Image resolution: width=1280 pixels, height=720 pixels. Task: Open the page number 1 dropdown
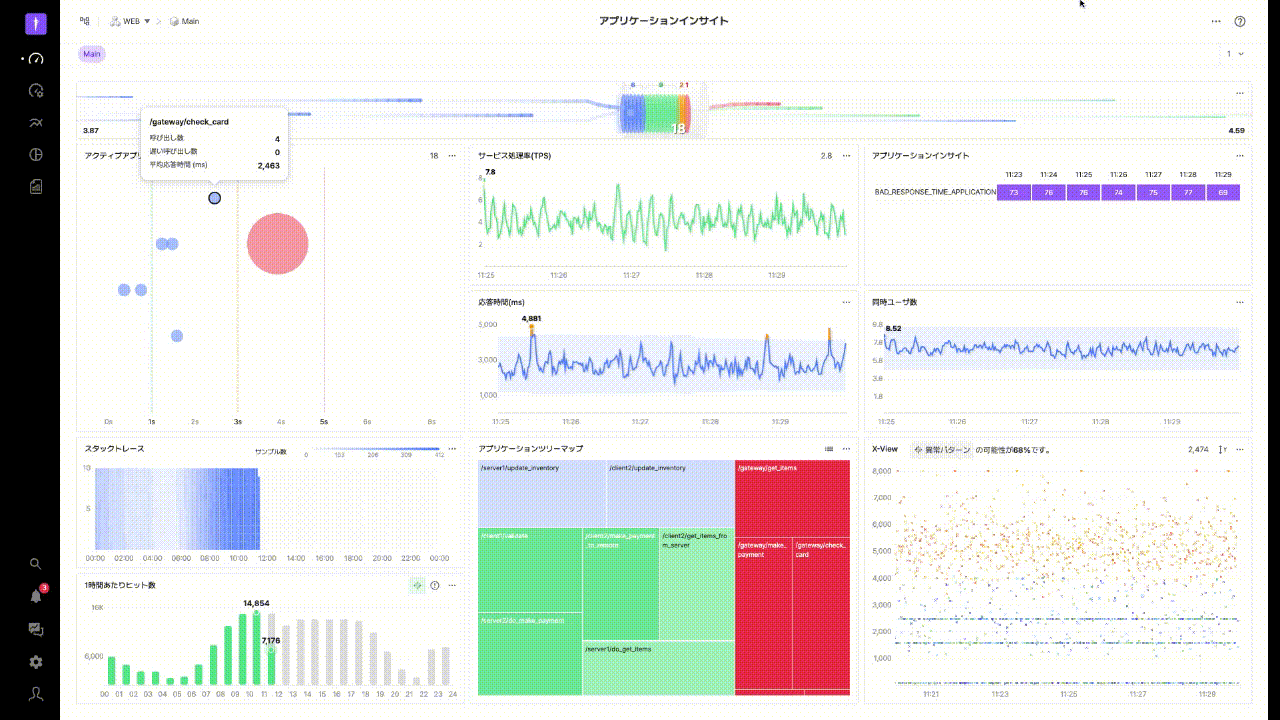tap(1235, 54)
